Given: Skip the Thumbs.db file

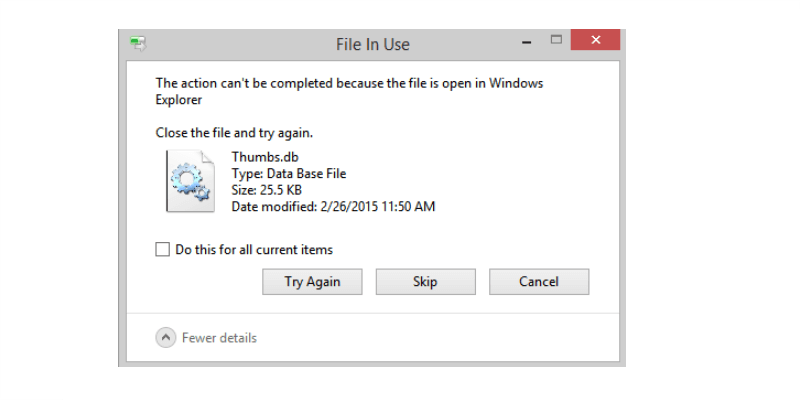Looking at the screenshot, I should pyautogui.click(x=425, y=282).
